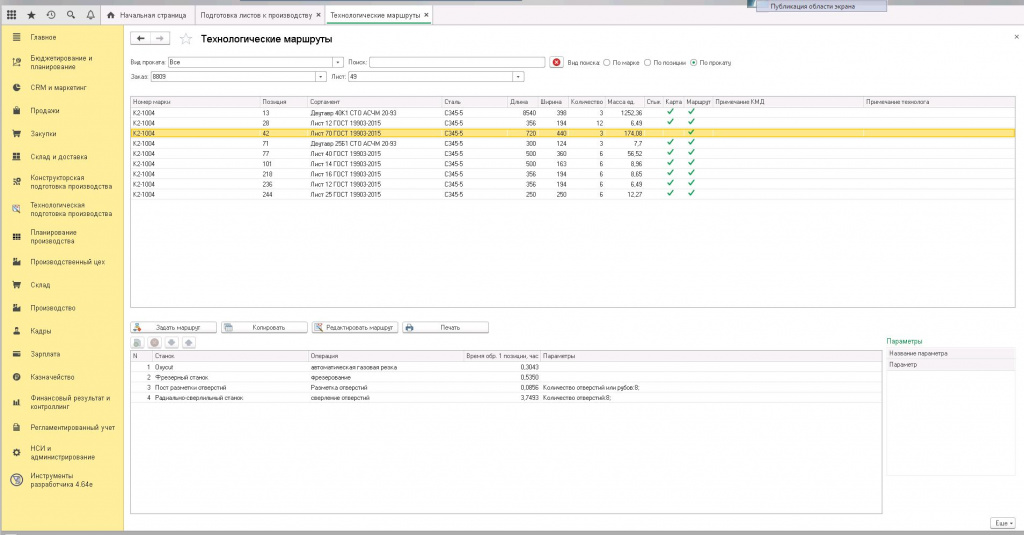Open CRM и маркетинг section
Screen dimensions: 1024x535
pyautogui.click(x=58, y=88)
